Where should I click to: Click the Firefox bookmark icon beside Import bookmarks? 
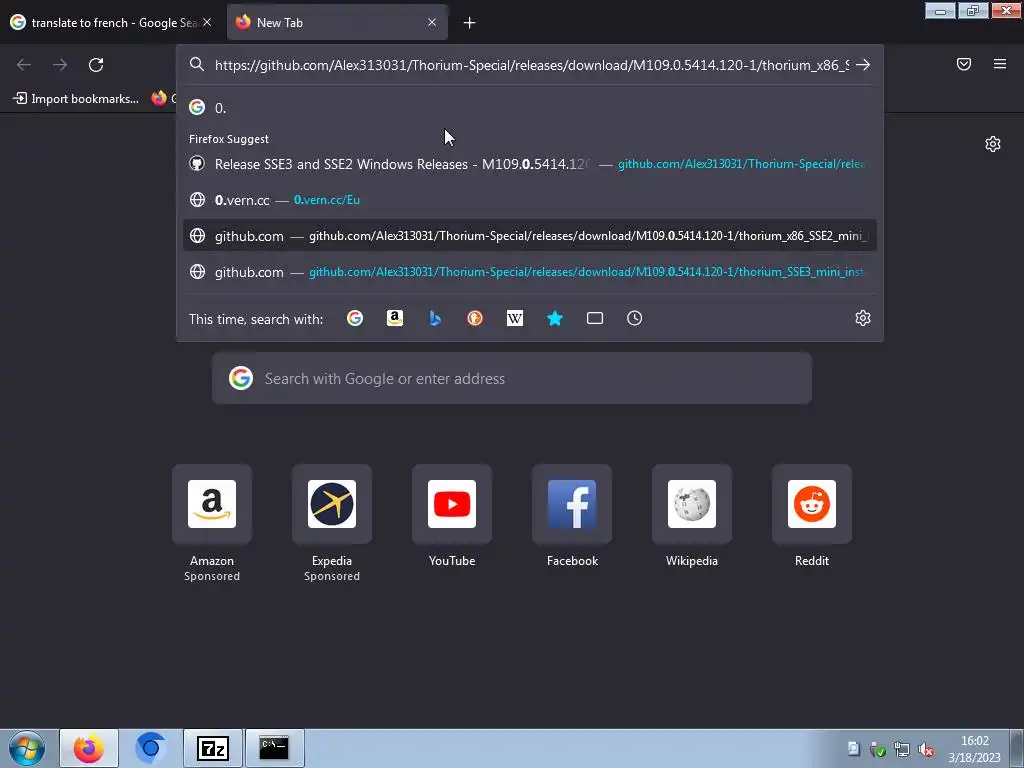click(x=159, y=99)
